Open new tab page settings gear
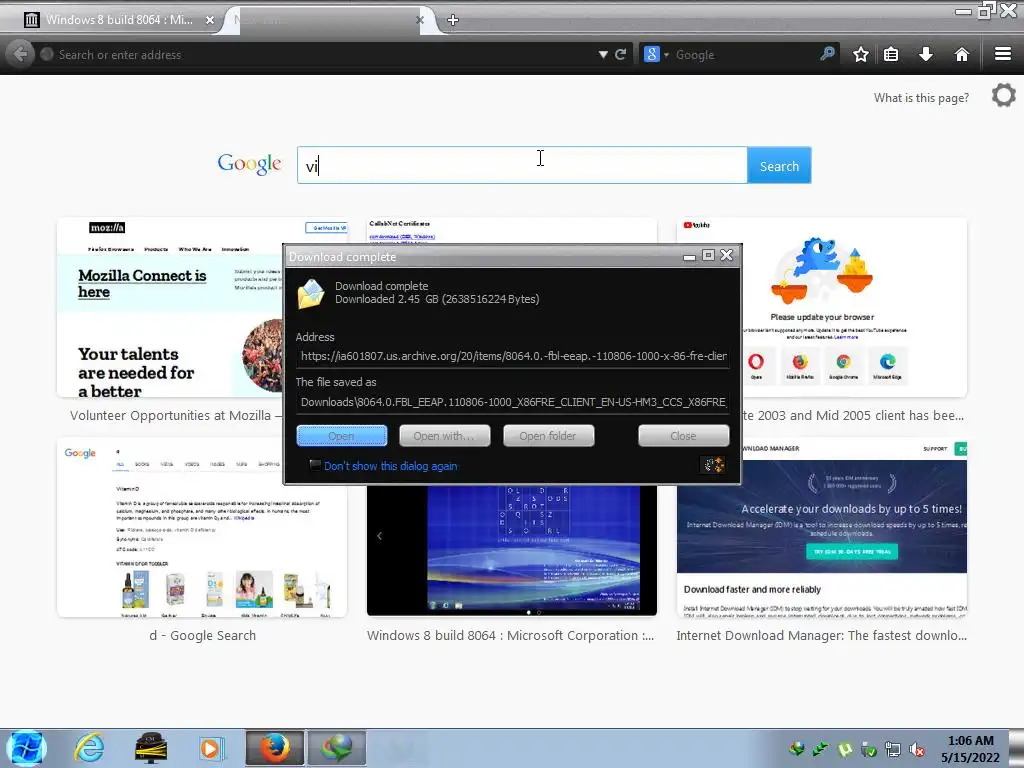The image size is (1024, 768). [x=1003, y=96]
